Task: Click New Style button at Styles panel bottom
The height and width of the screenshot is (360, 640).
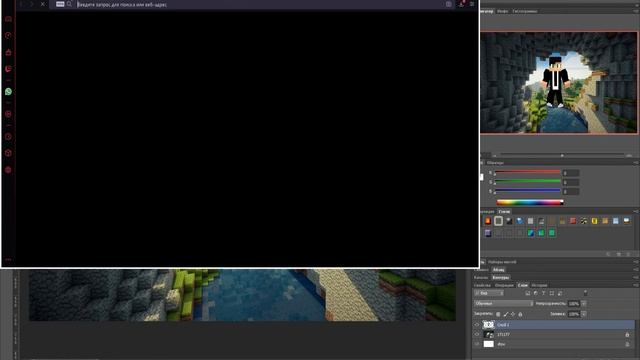Action: click(619, 254)
